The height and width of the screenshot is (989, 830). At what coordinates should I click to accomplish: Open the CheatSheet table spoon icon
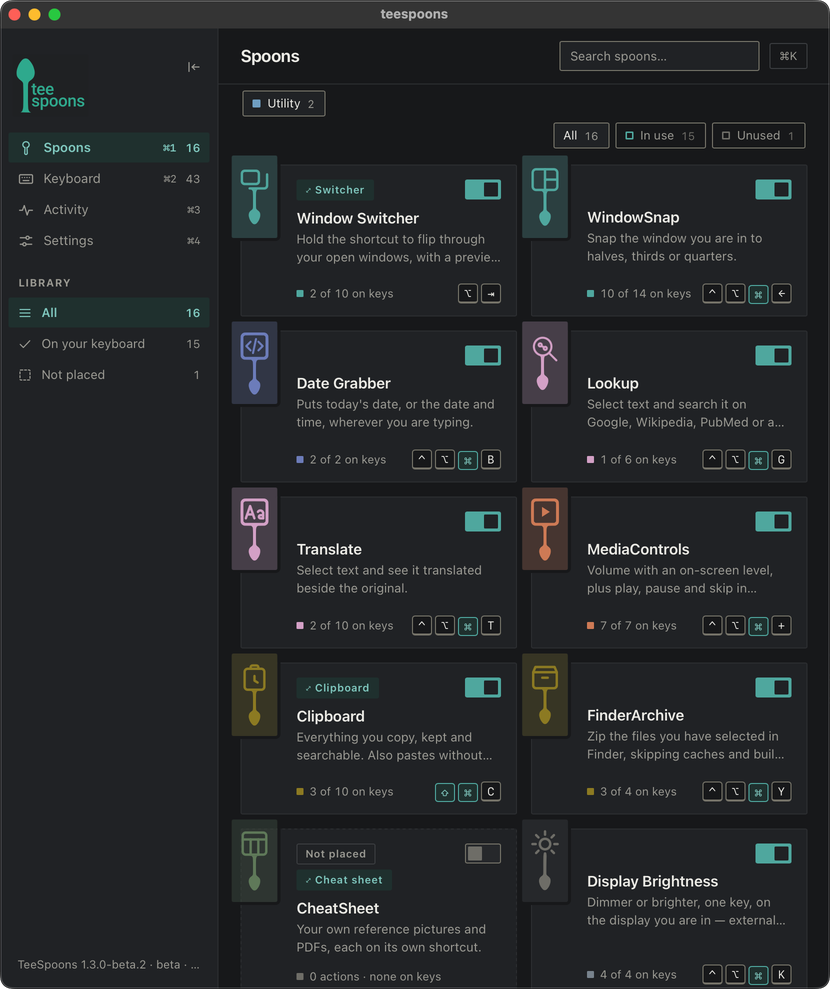point(254,860)
